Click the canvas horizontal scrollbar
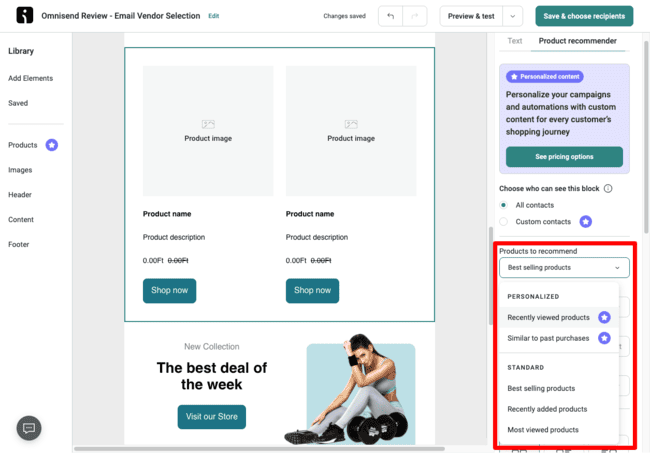This screenshot has width=650, height=453. pyautogui.click(x=259, y=448)
